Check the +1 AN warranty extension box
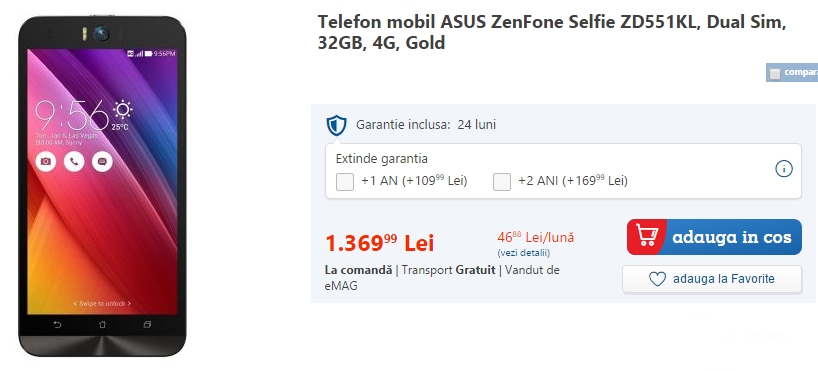818x371 pixels. [345, 182]
